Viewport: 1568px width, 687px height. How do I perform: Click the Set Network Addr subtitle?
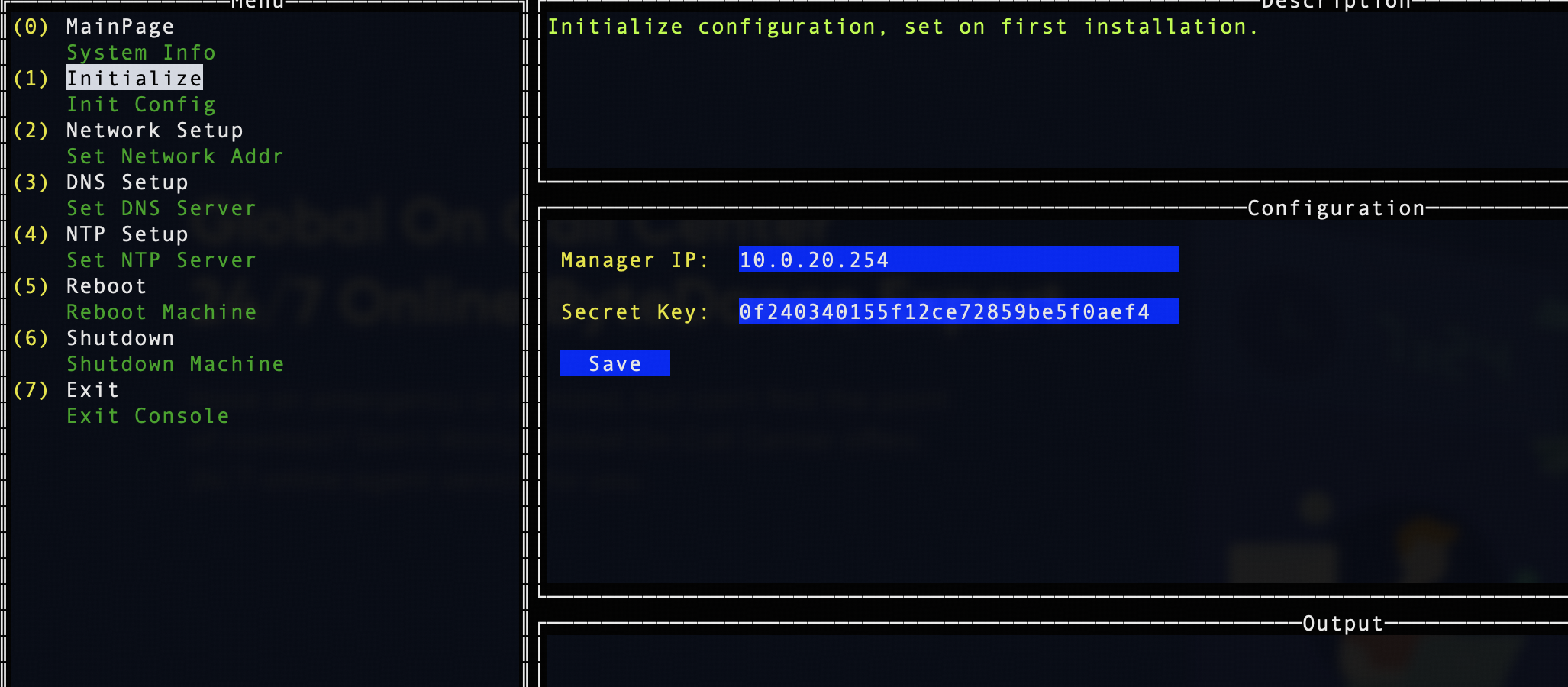point(175,156)
